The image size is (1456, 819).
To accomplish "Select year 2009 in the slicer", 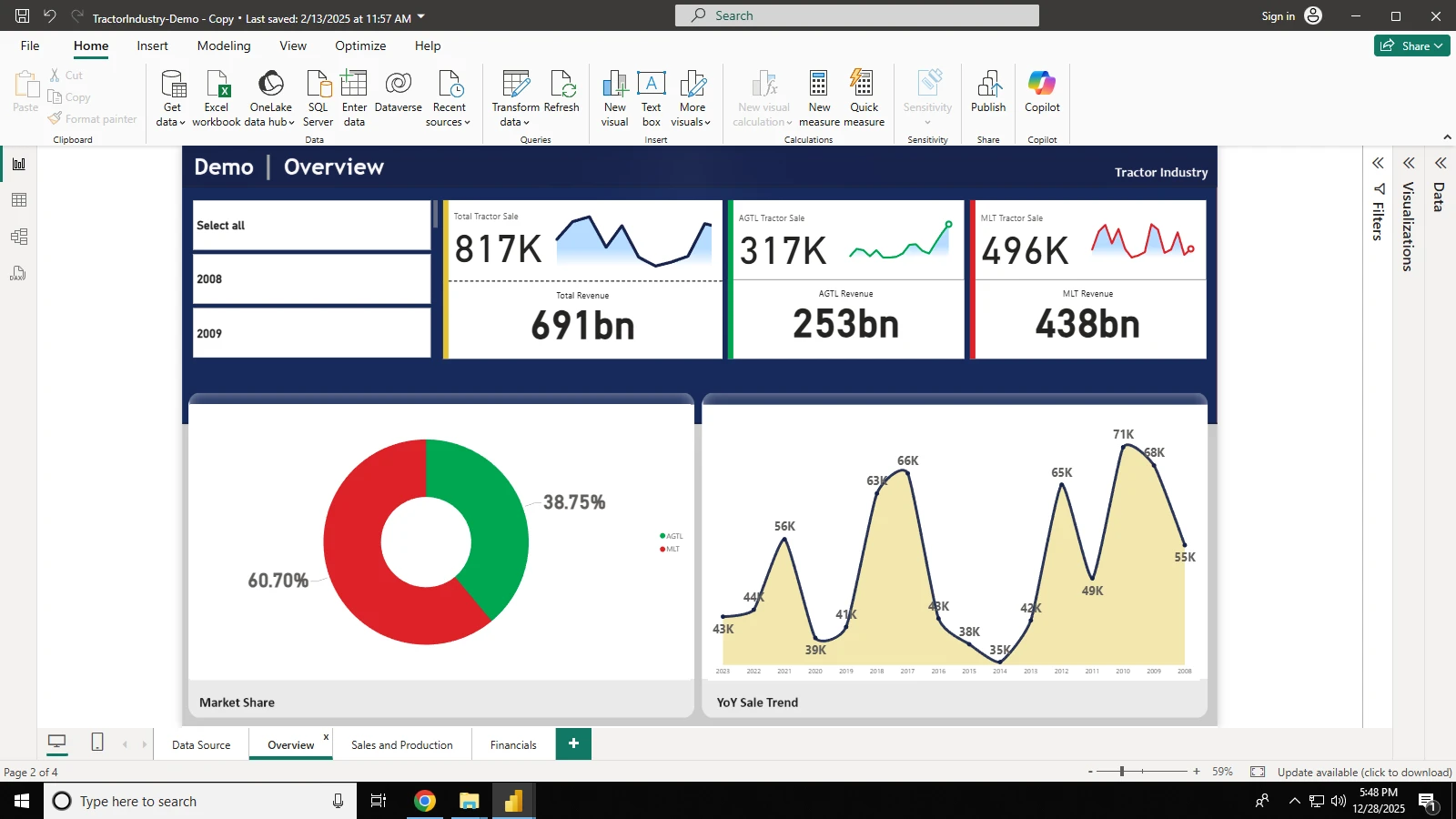I will point(311,333).
